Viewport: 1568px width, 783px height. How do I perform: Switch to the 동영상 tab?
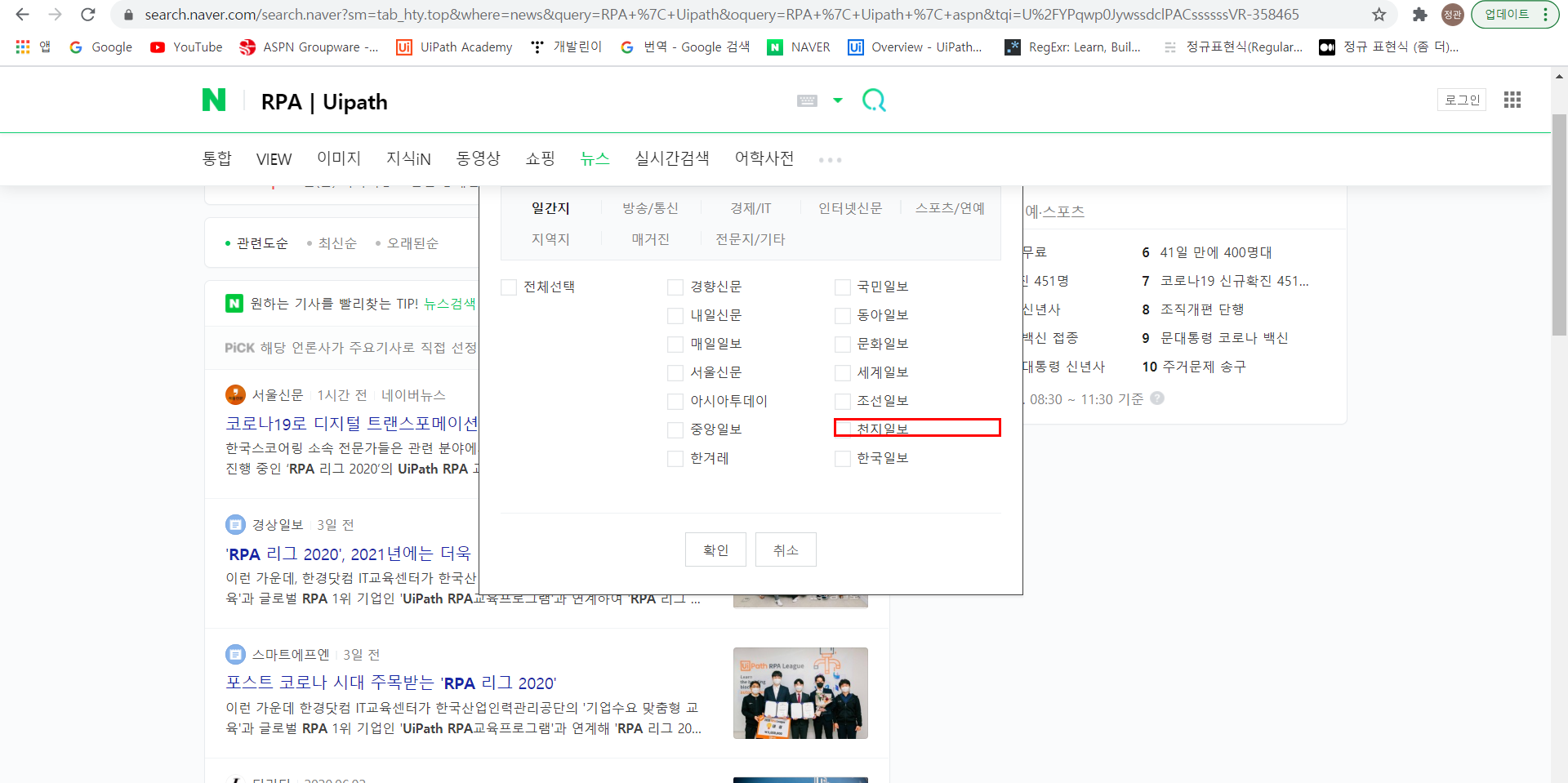pyautogui.click(x=478, y=158)
